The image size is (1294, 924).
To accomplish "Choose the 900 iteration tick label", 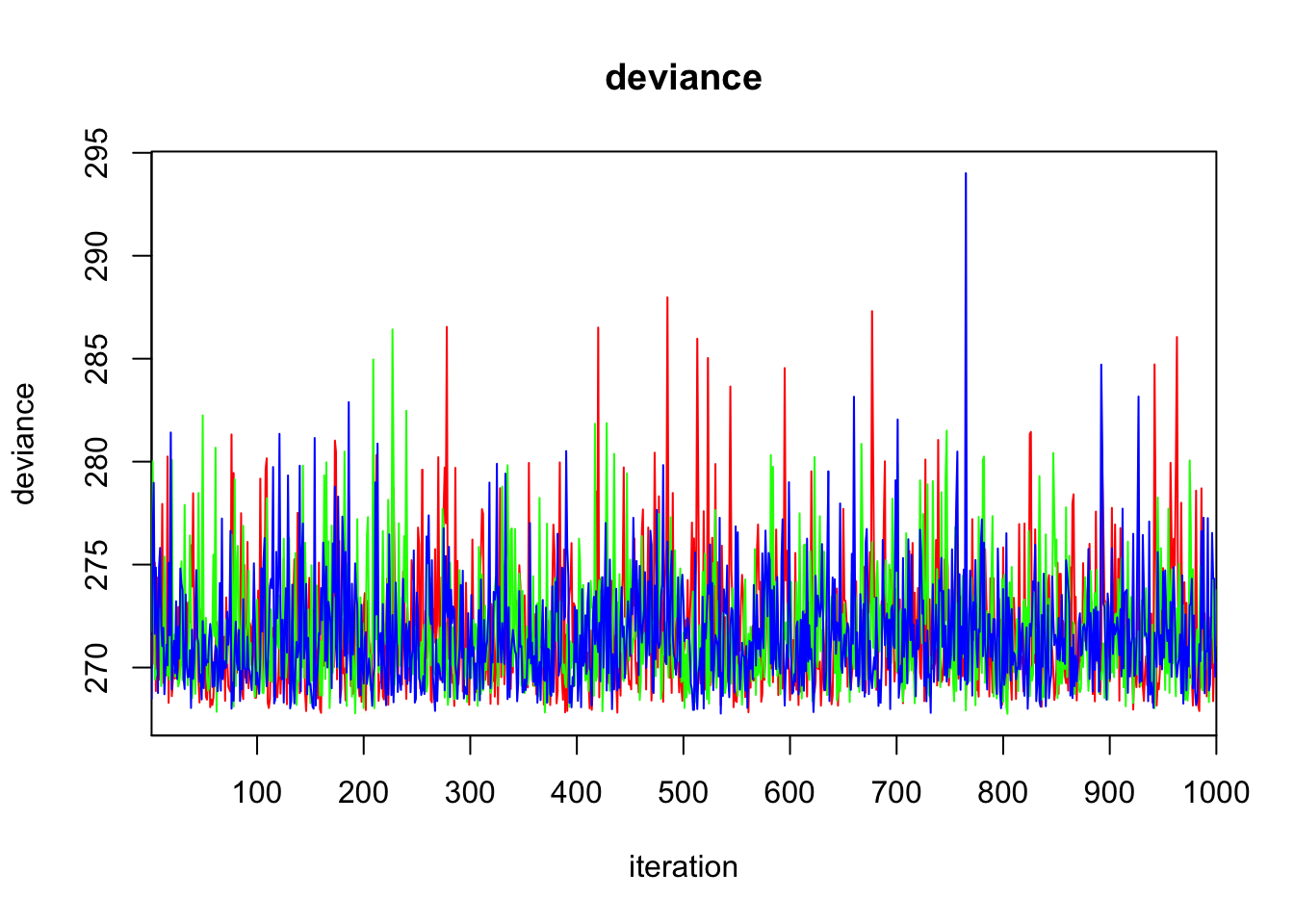I will pyautogui.click(x=1109, y=792).
